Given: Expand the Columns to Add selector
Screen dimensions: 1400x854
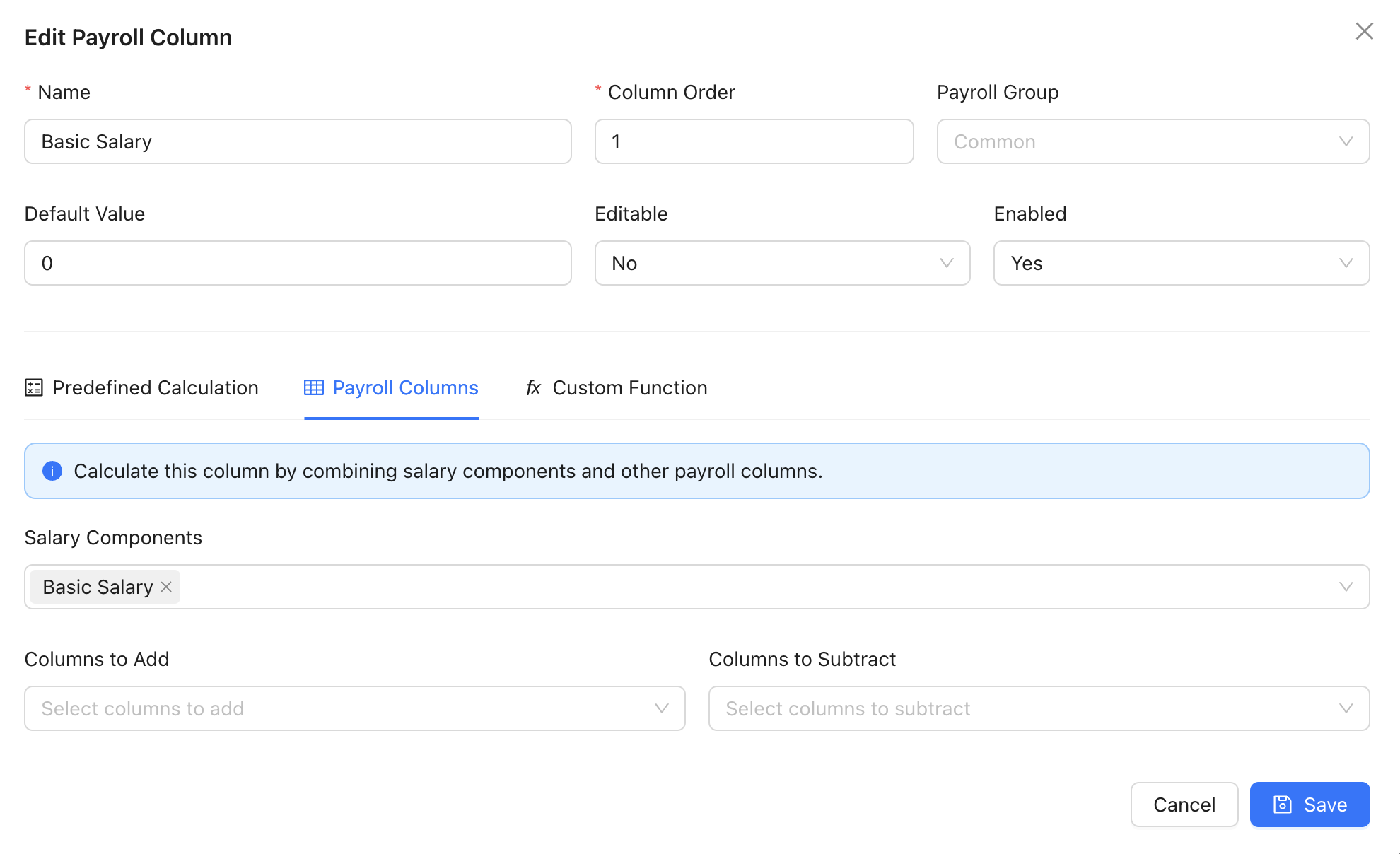Looking at the screenshot, I should 354,708.
